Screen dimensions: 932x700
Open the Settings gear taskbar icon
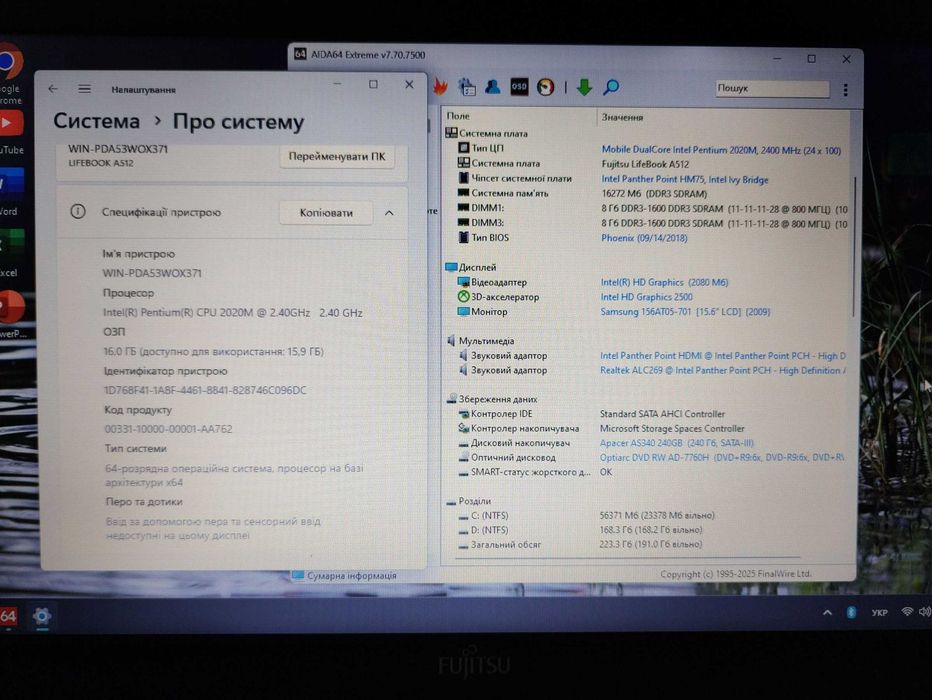[42, 616]
